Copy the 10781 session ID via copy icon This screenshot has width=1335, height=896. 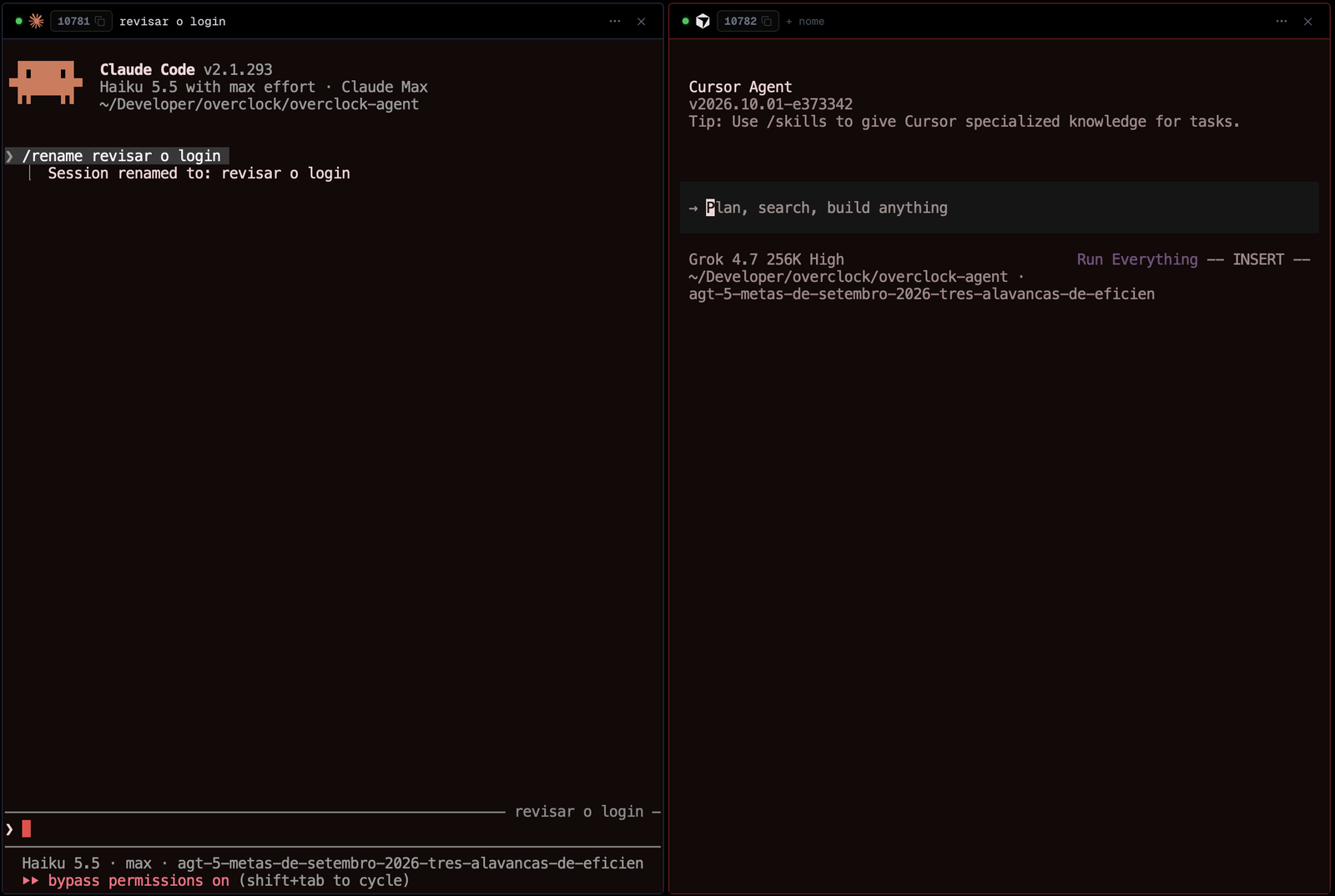coord(100,21)
